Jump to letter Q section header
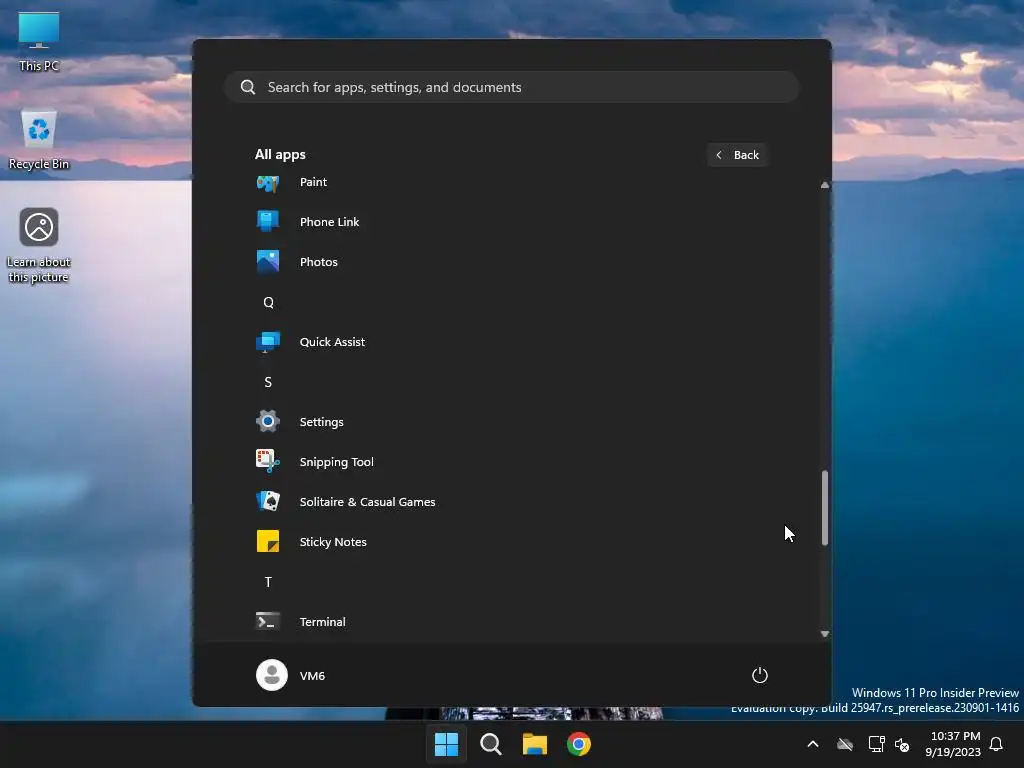Screen dimensions: 1024x768 coord(268,302)
